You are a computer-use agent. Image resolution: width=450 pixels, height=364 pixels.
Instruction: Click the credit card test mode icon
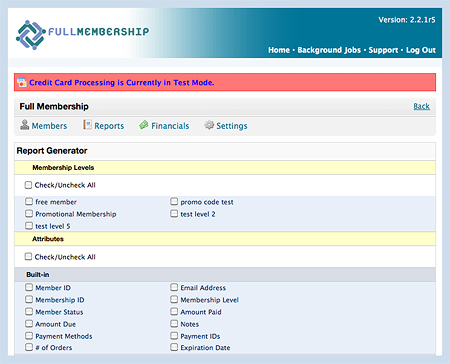click(22, 82)
